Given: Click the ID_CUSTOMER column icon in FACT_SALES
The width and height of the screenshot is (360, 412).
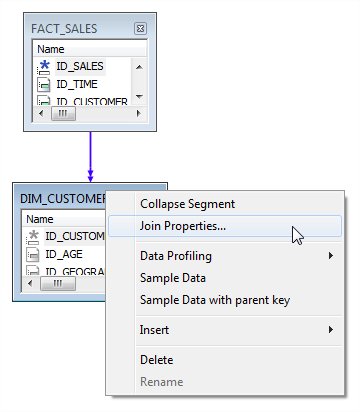Looking at the screenshot, I should pos(44,100).
